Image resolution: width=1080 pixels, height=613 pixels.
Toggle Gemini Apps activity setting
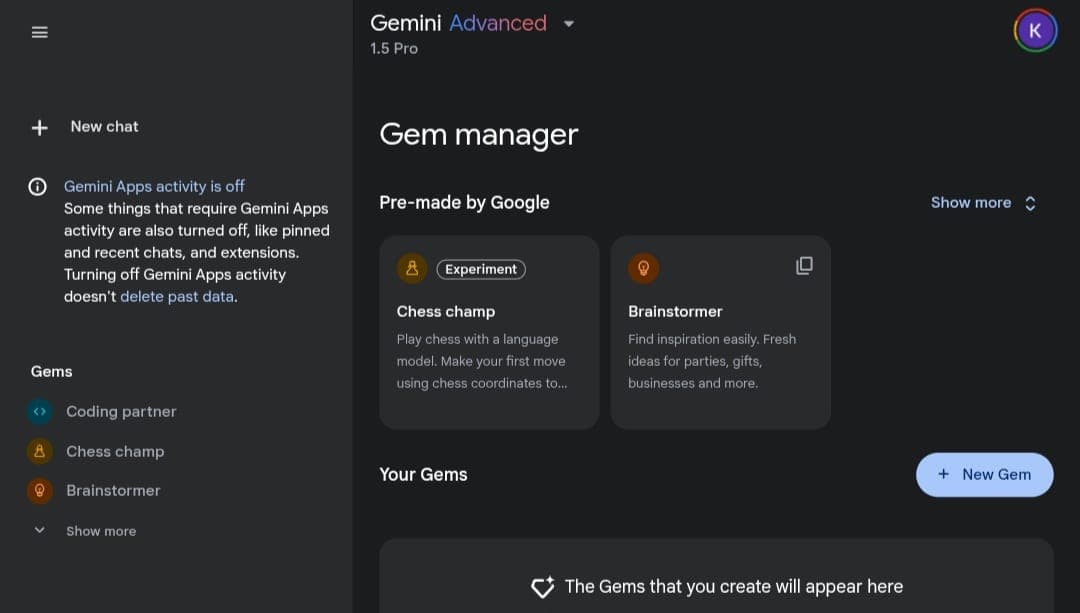pyautogui.click(x=154, y=186)
